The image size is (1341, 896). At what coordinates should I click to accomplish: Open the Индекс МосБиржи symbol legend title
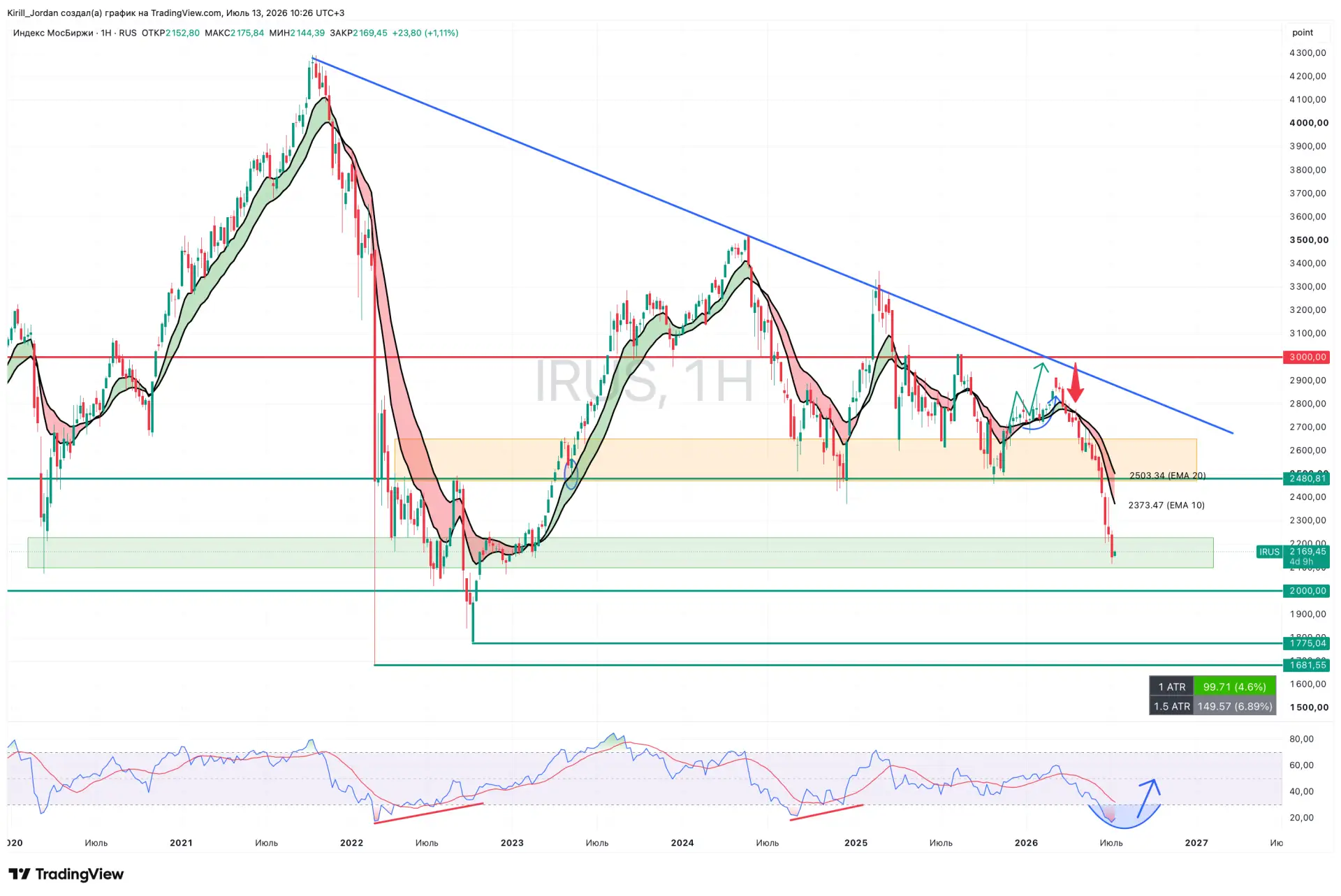pos(75,33)
